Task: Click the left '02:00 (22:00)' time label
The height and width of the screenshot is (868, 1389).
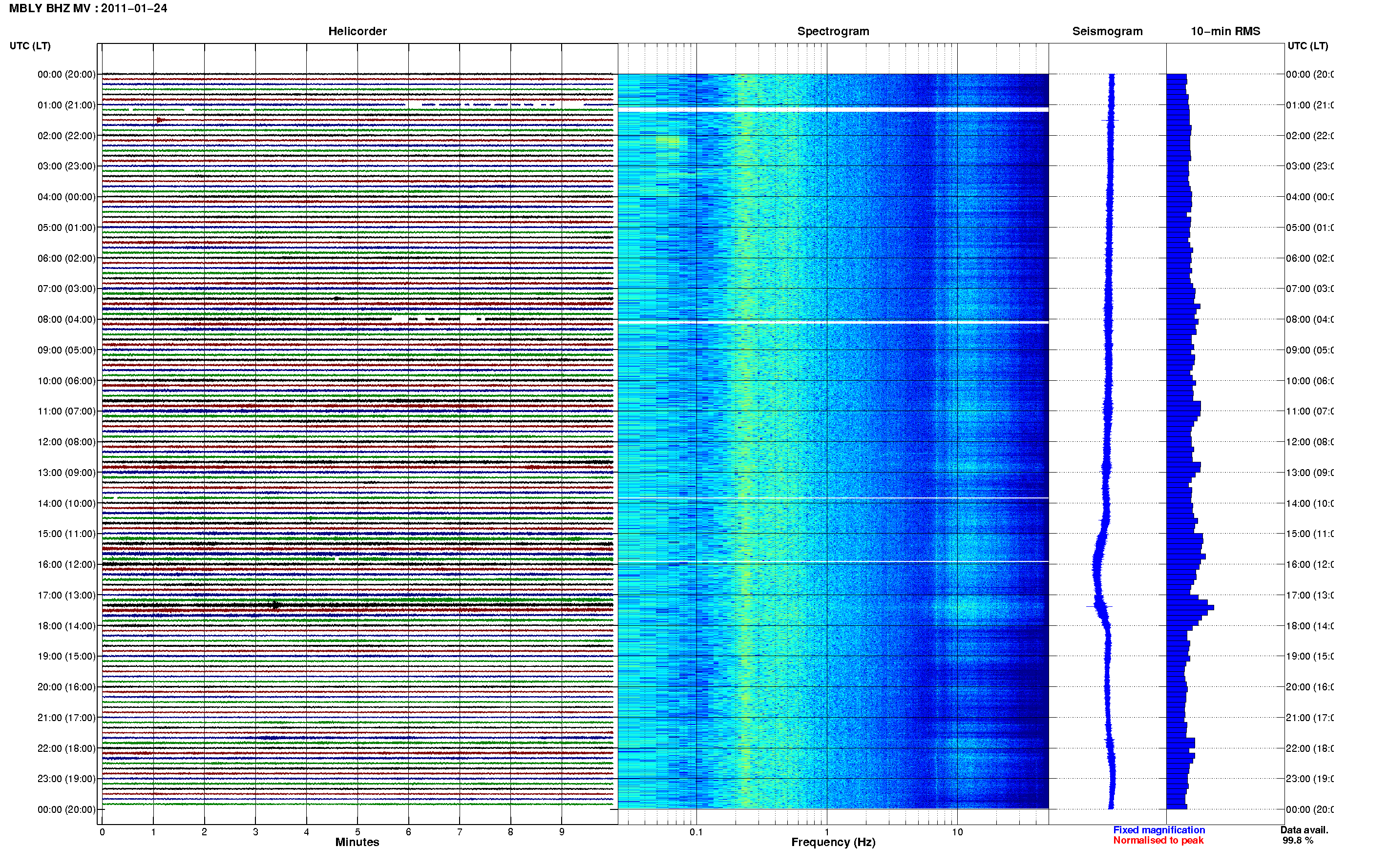Action: pyautogui.click(x=66, y=136)
